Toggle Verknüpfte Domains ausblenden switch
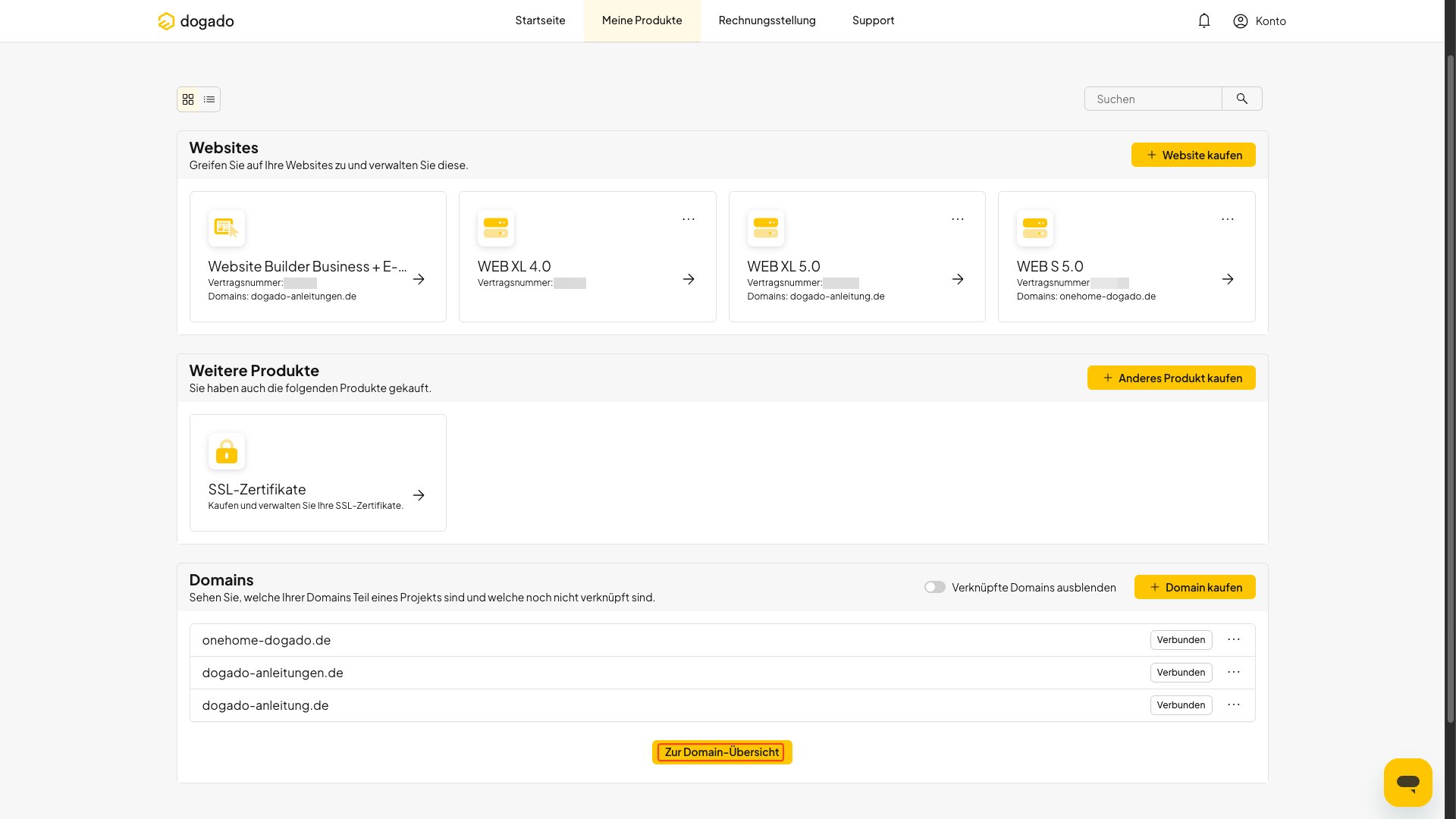 [x=935, y=588]
